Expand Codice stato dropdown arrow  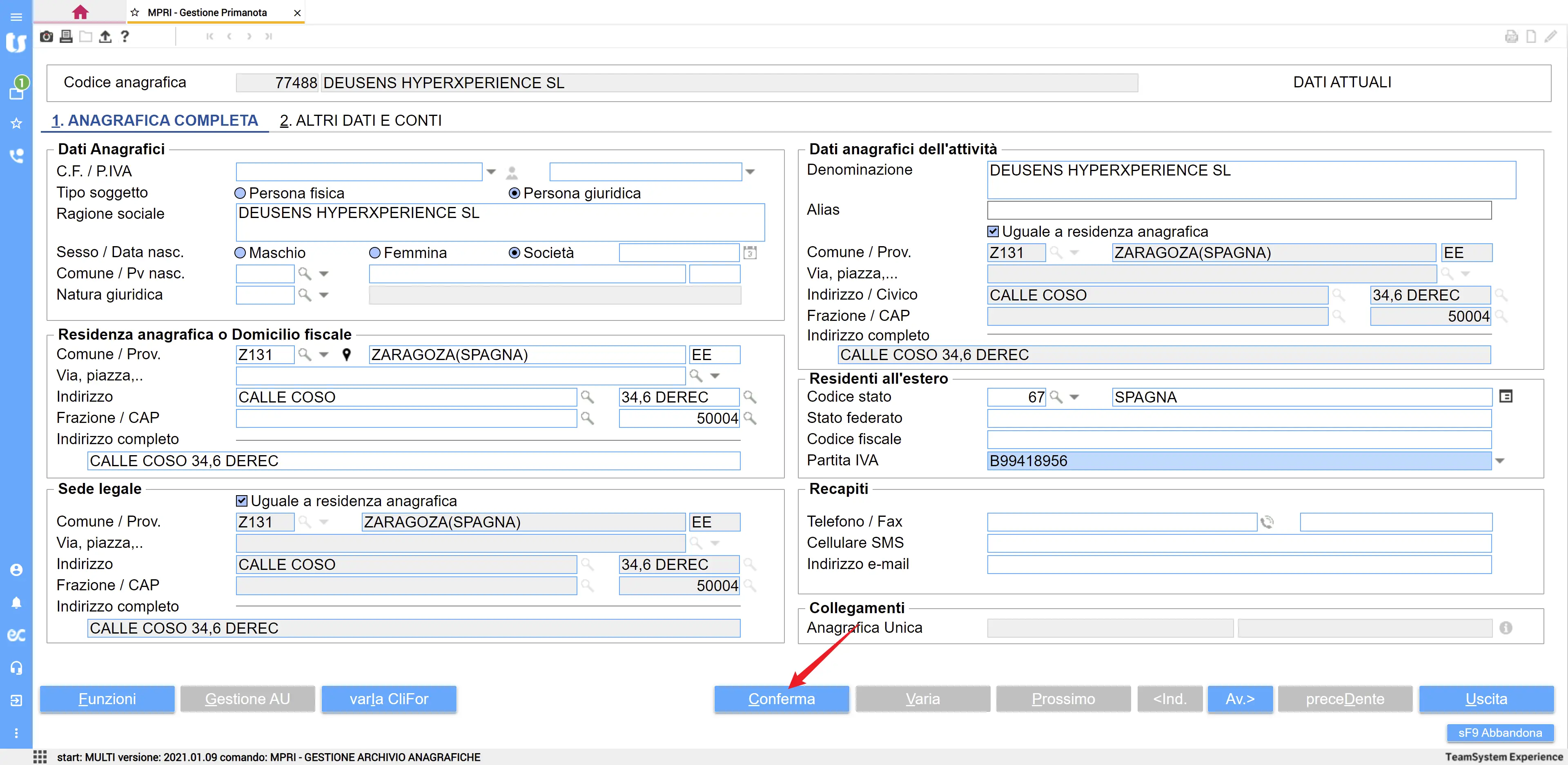pos(1074,398)
